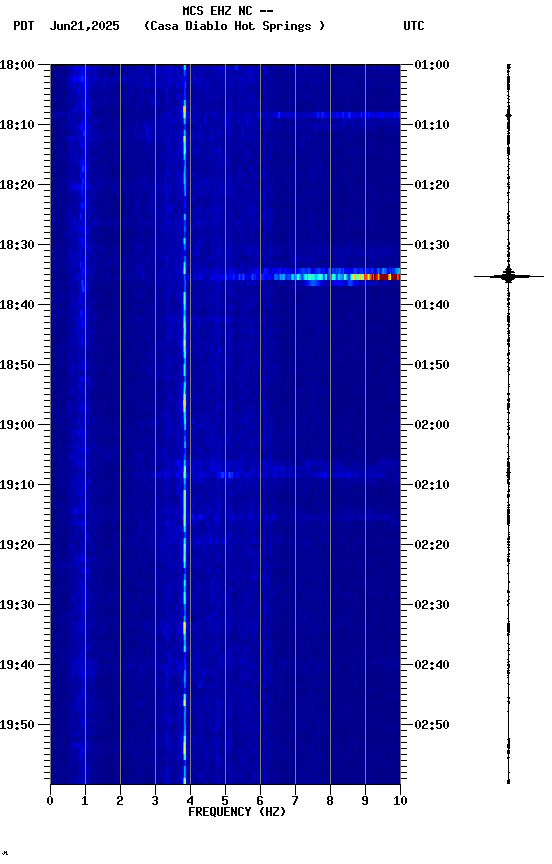Click the 01:50 UTC time label
The width and height of the screenshot is (552, 864).
[432, 365]
